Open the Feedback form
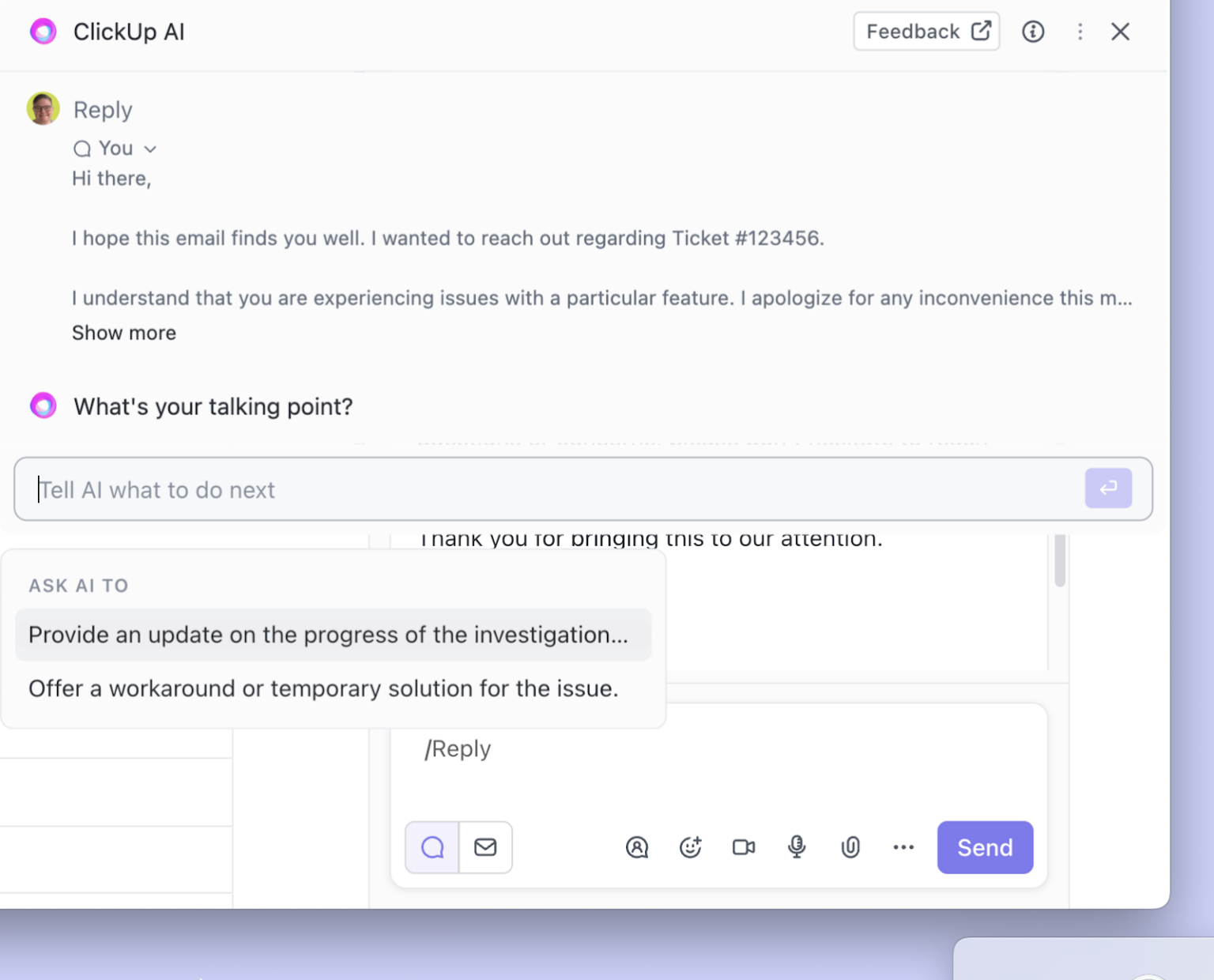The width and height of the screenshot is (1214, 980). 926,31
